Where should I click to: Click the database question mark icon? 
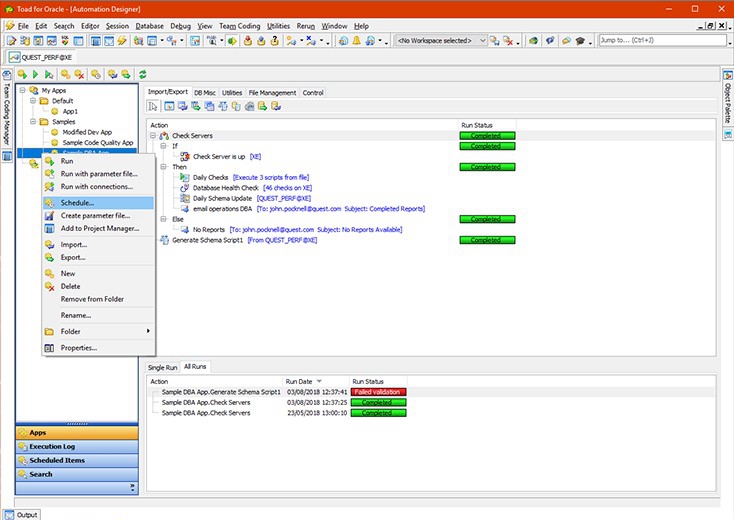tap(275, 41)
